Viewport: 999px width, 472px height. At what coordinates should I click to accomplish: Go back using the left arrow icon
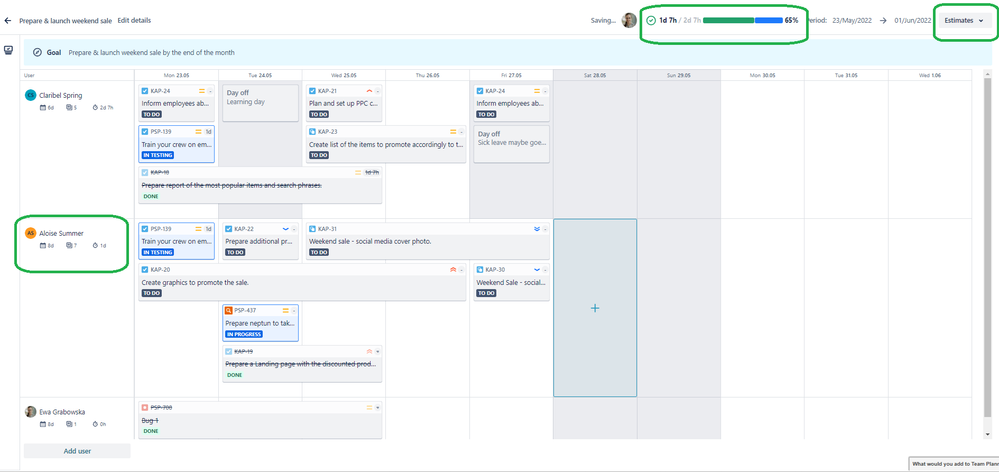pyautogui.click(x=8, y=20)
